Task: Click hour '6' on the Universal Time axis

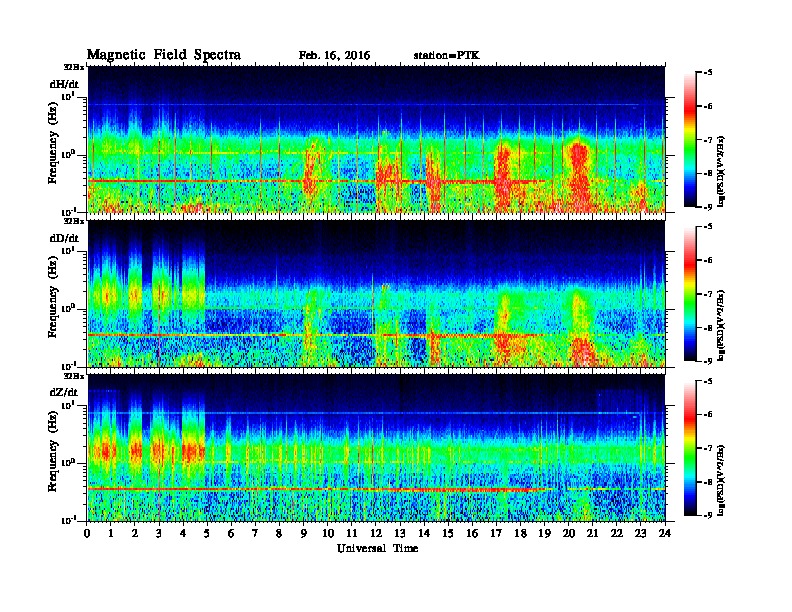Action: coord(231,533)
